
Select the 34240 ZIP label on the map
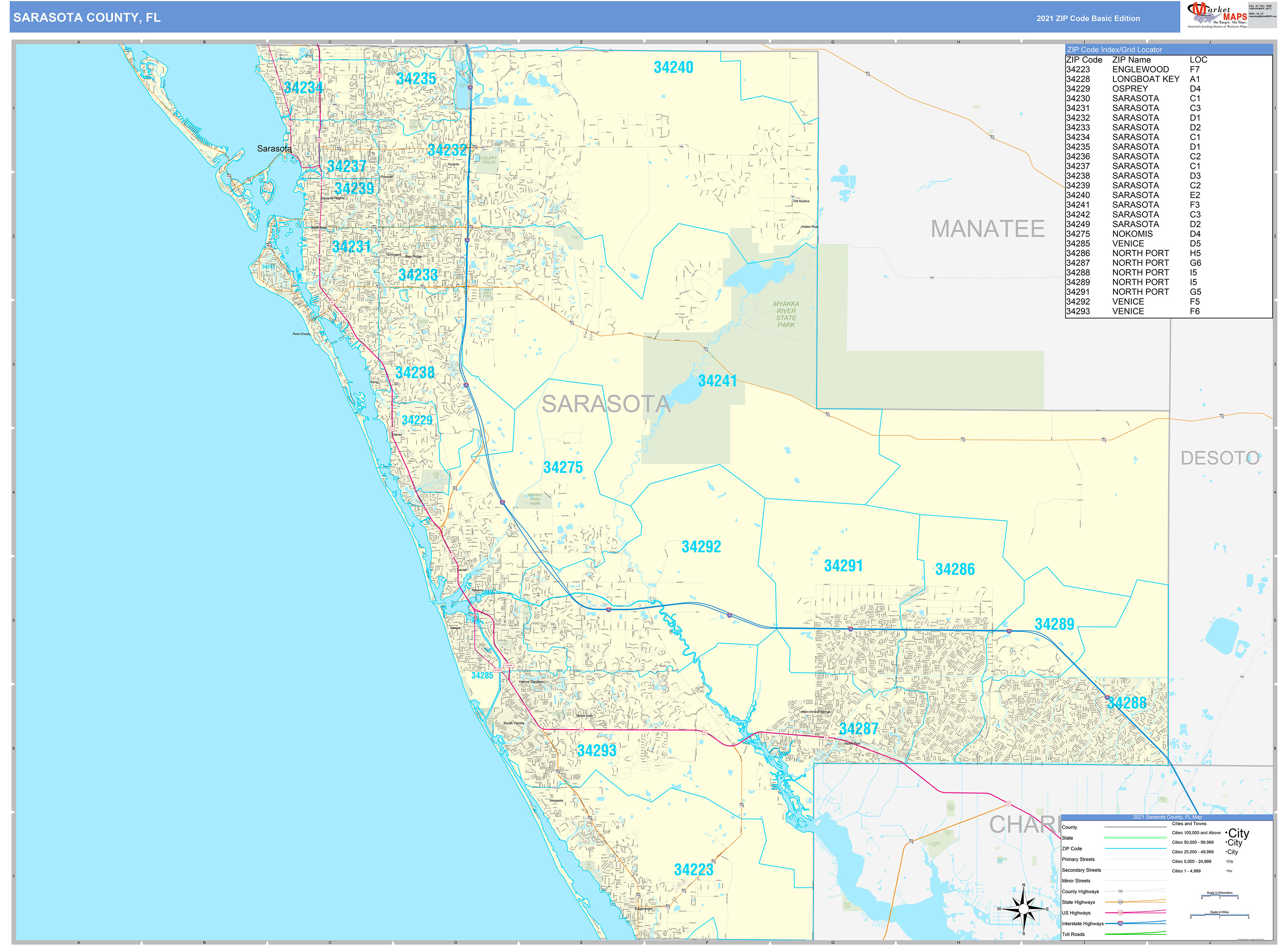pos(673,68)
